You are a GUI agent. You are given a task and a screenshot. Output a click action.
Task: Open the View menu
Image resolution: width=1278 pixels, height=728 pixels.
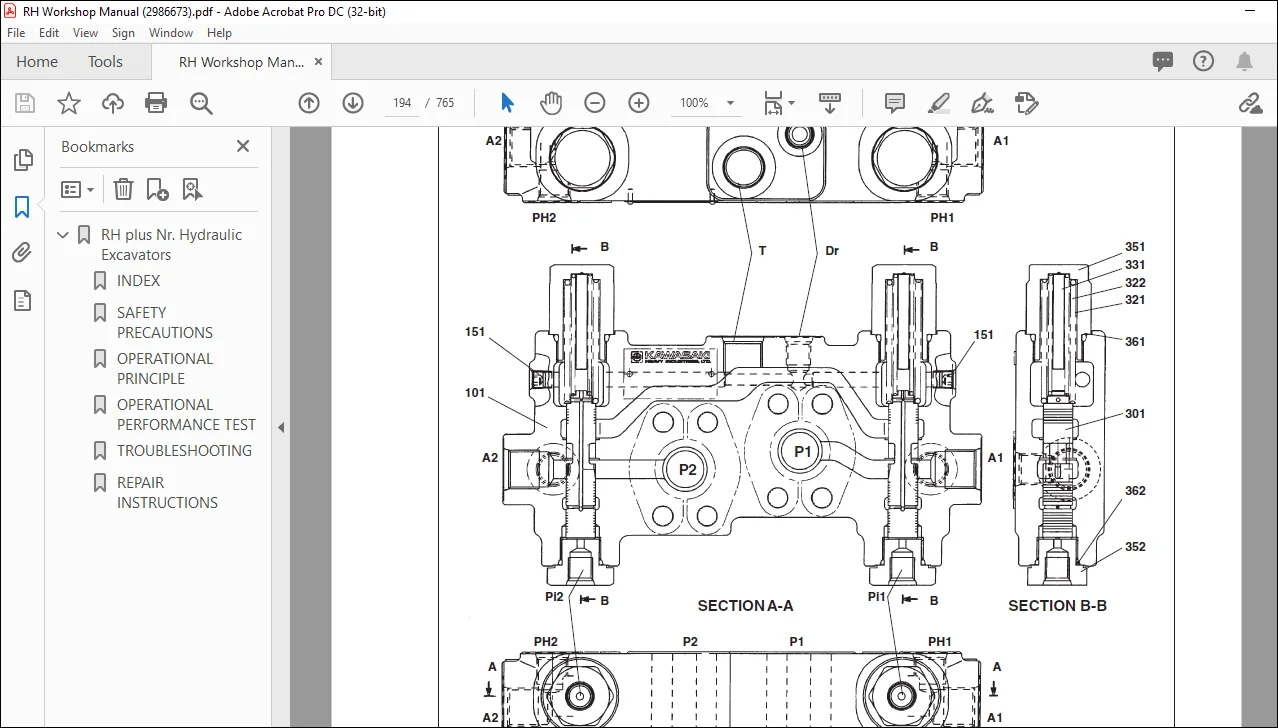[x=84, y=33]
